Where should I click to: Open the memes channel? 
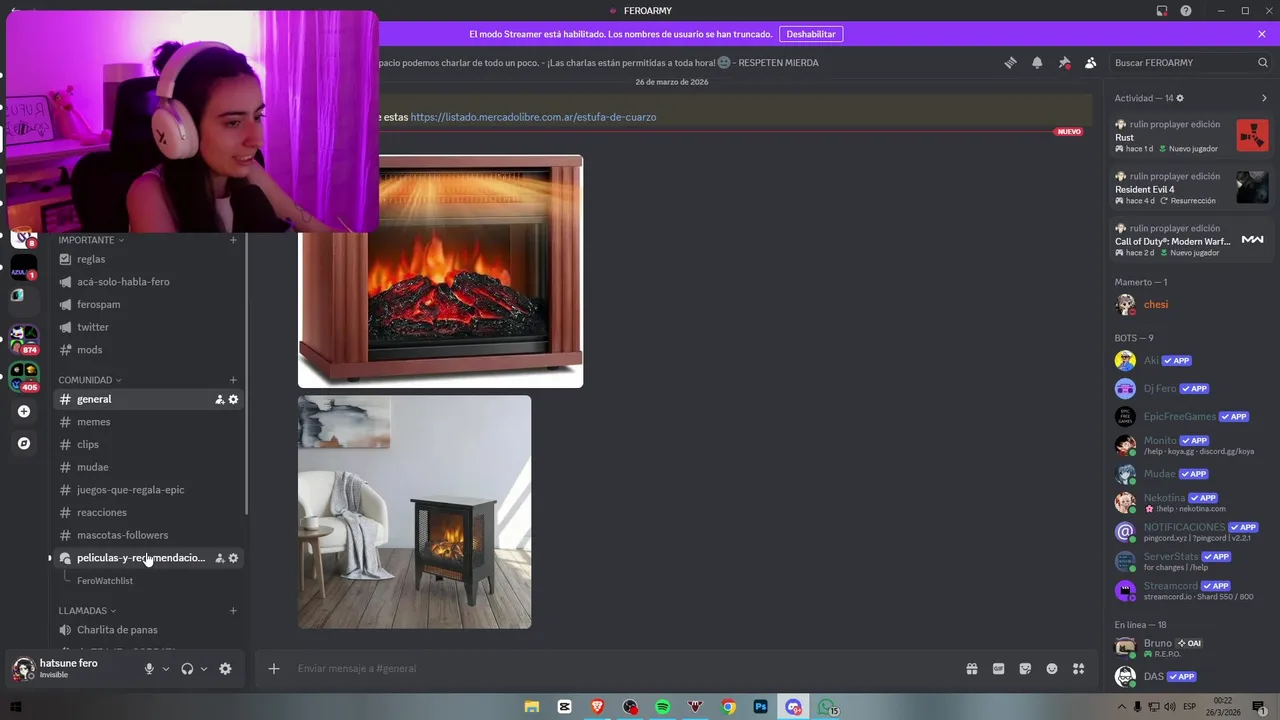coord(148,422)
